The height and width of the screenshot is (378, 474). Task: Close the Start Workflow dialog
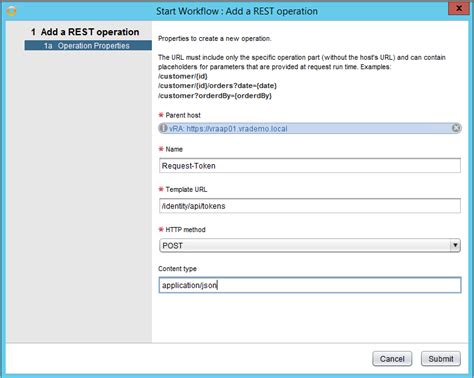[459, 8]
